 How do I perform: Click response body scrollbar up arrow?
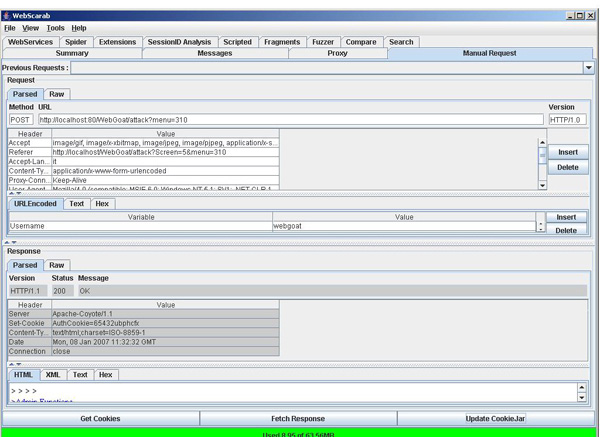pyautogui.click(x=582, y=388)
